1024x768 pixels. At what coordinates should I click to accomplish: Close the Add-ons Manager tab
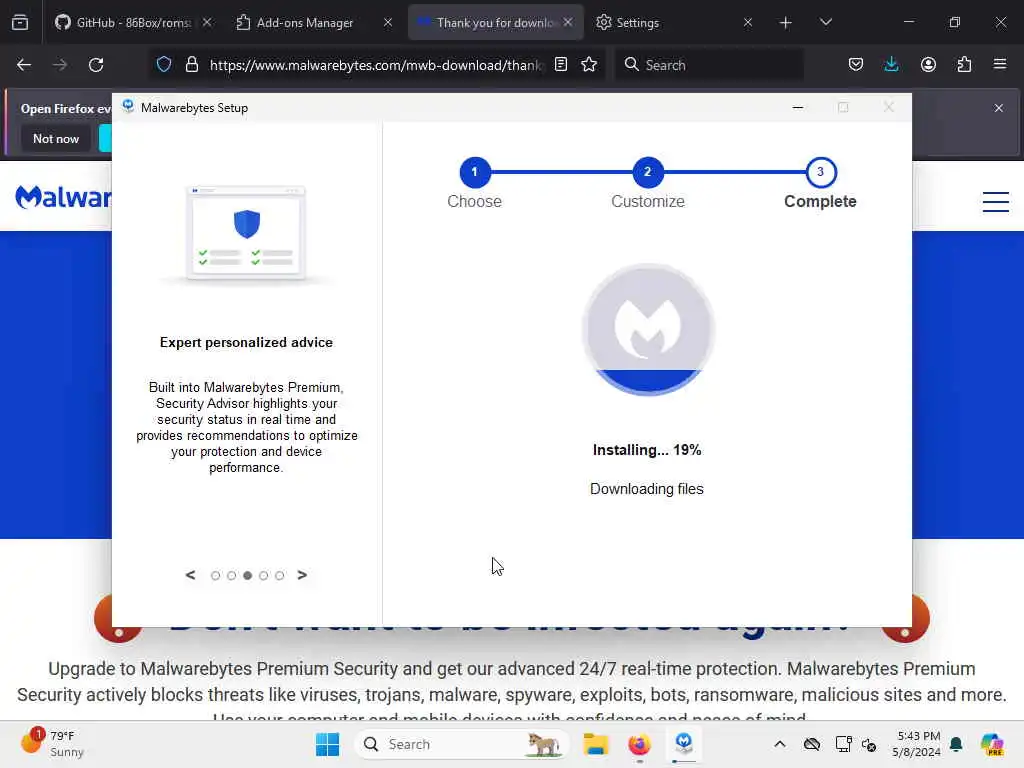pos(388,22)
